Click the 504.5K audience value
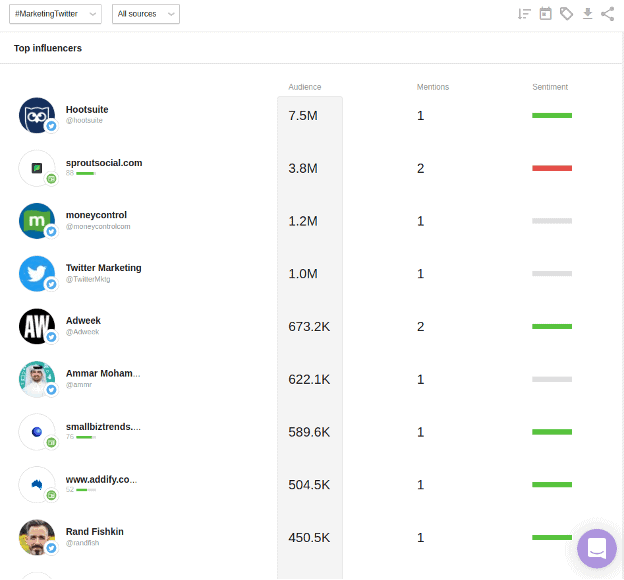The height and width of the screenshot is (580, 624). (309, 484)
